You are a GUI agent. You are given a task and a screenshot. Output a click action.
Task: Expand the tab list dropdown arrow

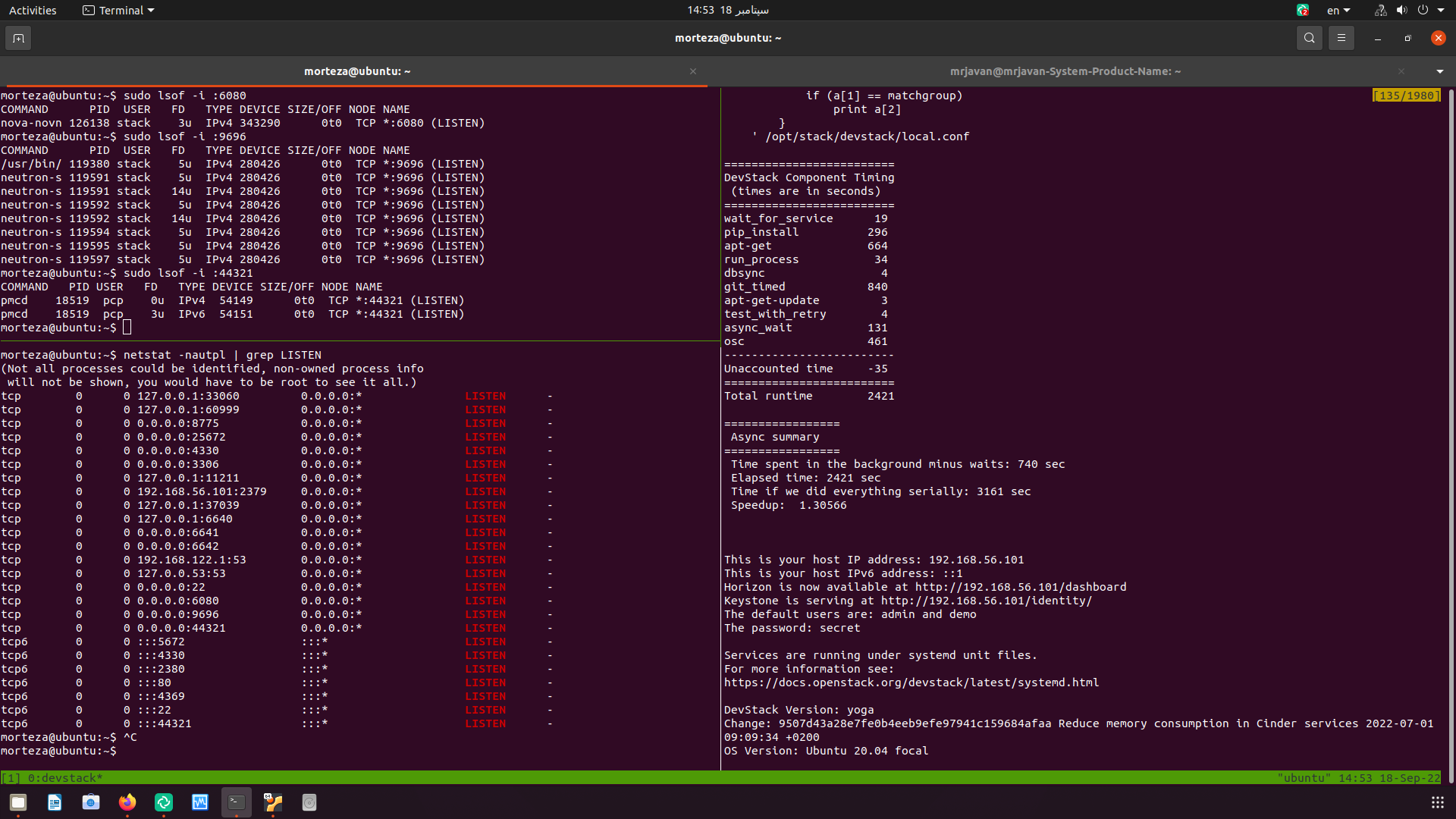[1439, 71]
